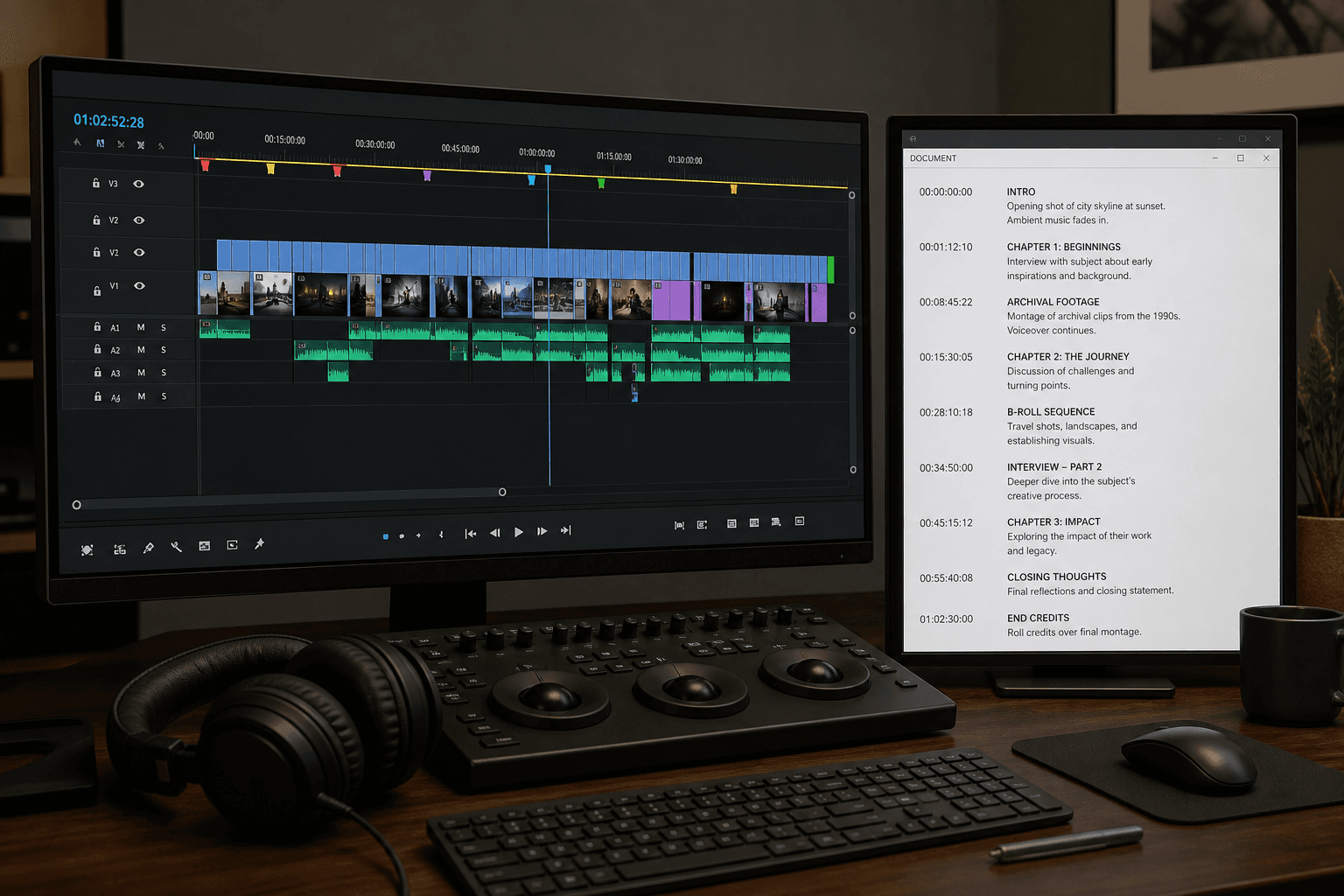The image size is (1344, 896).
Task: Toggle the lock on the bottom audio track, below A3
Action: pos(97,396)
